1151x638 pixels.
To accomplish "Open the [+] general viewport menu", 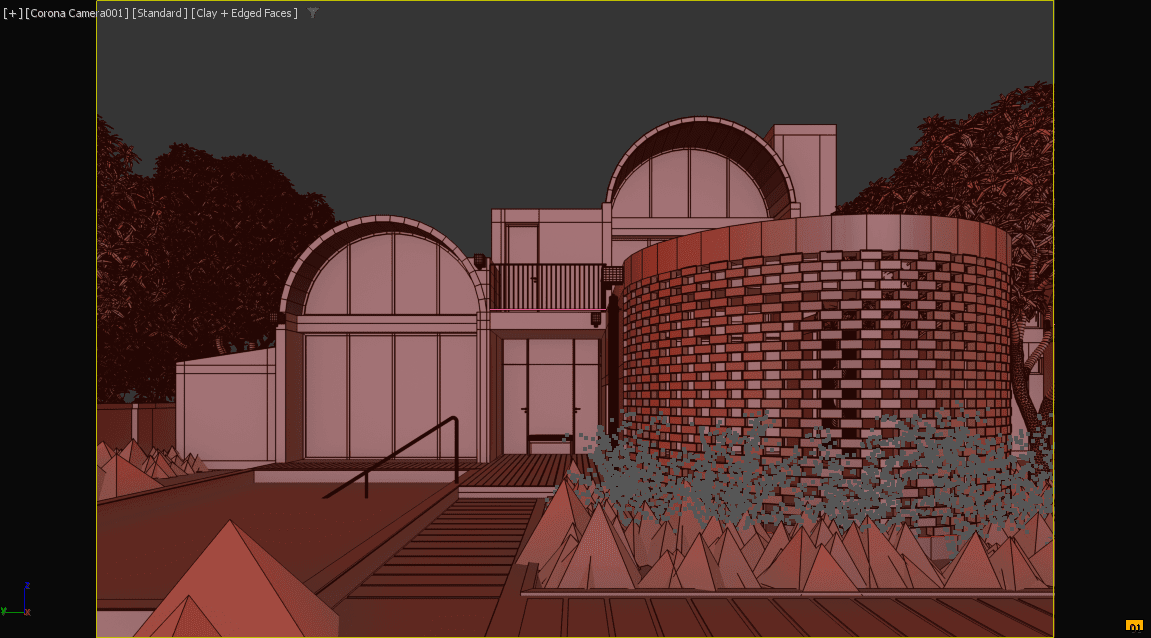I will 13,13.
